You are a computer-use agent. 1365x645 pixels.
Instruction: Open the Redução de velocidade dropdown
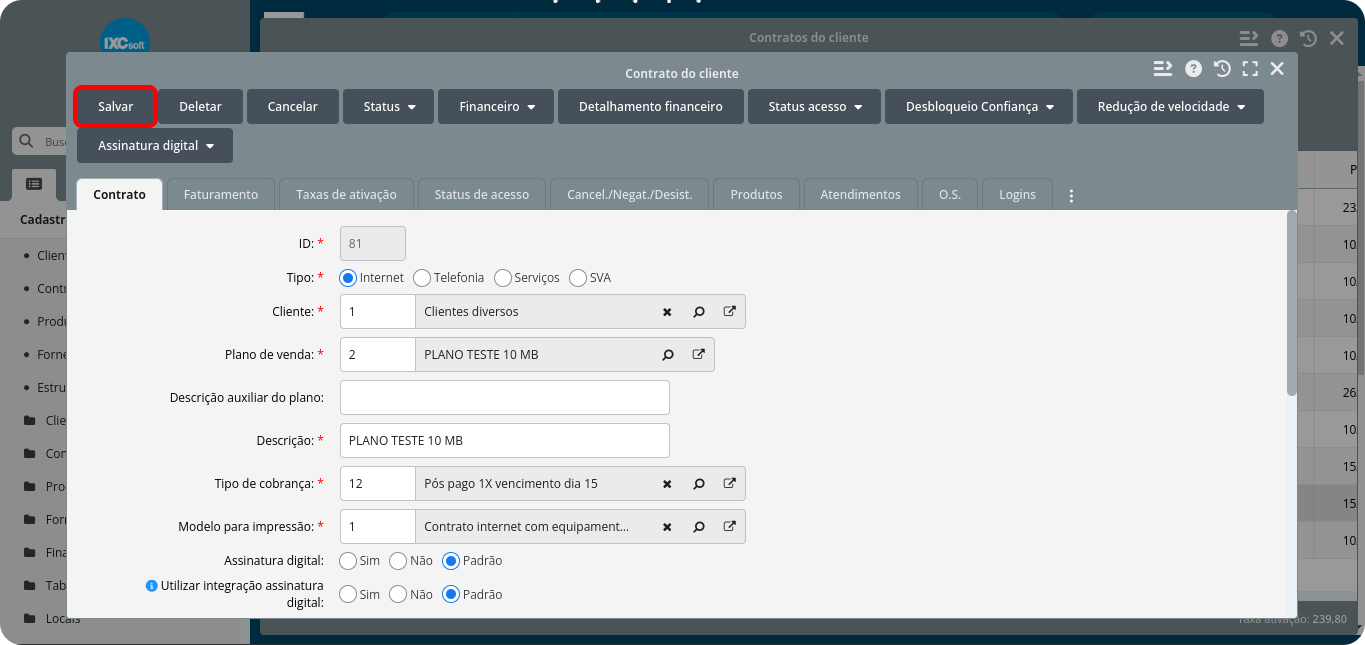(1170, 106)
